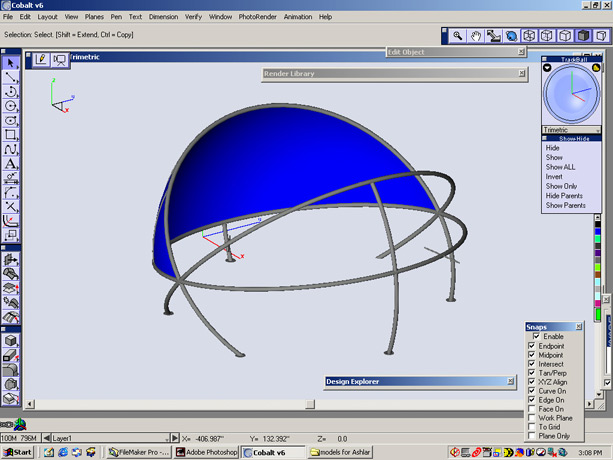The width and height of the screenshot is (613, 460).
Task: Click the blue globe Rotate view icon
Action: (x=511, y=36)
